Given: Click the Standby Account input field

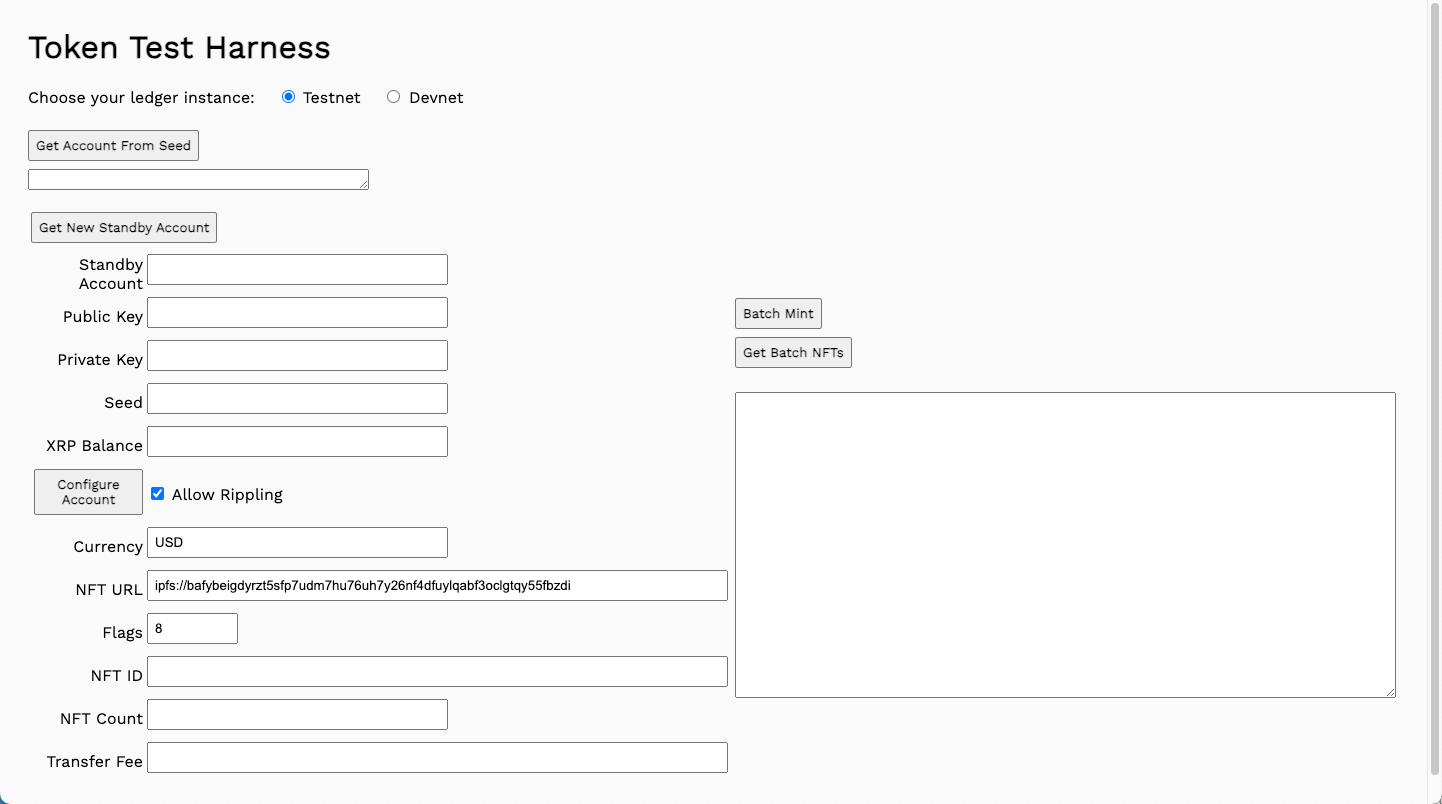Looking at the screenshot, I should click(297, 270).
